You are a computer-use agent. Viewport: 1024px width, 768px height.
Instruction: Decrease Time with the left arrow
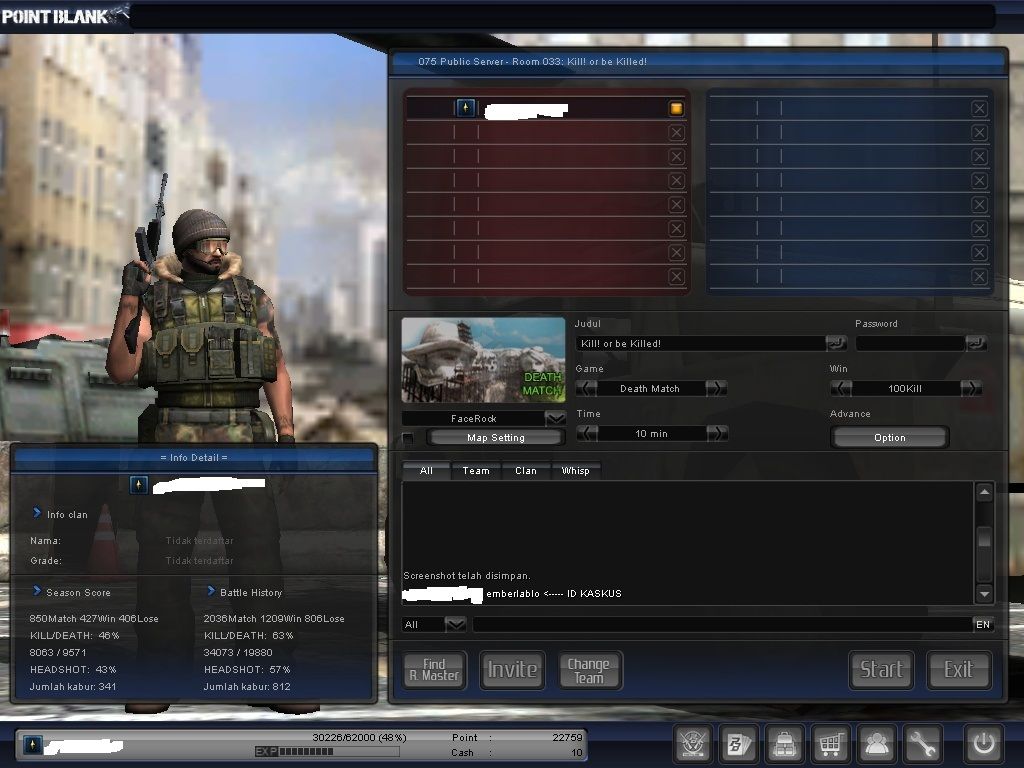tap(587, 434)
